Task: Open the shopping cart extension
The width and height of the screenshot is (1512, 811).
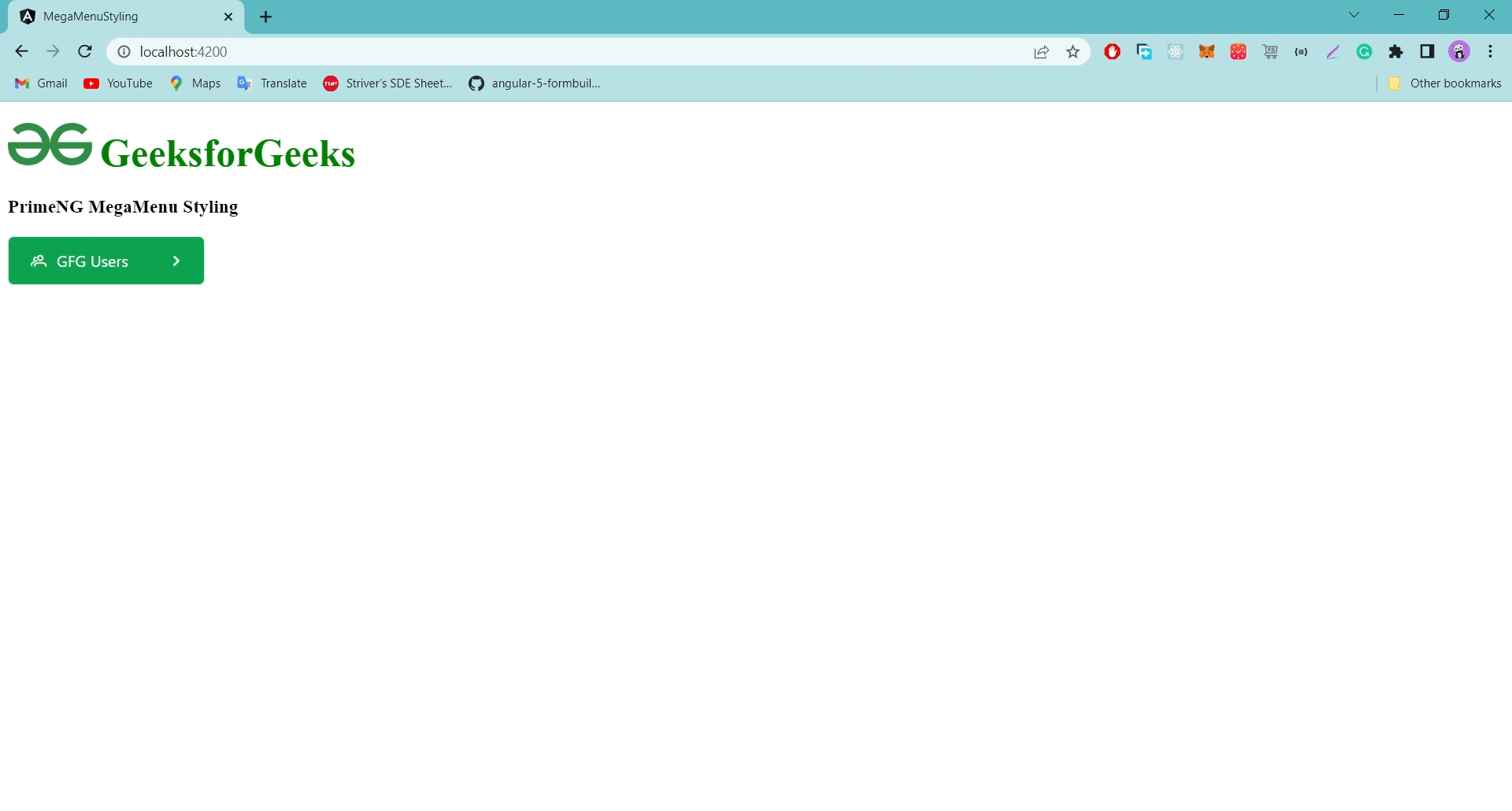Action: pyautogui.click(x=1270, y=52)
